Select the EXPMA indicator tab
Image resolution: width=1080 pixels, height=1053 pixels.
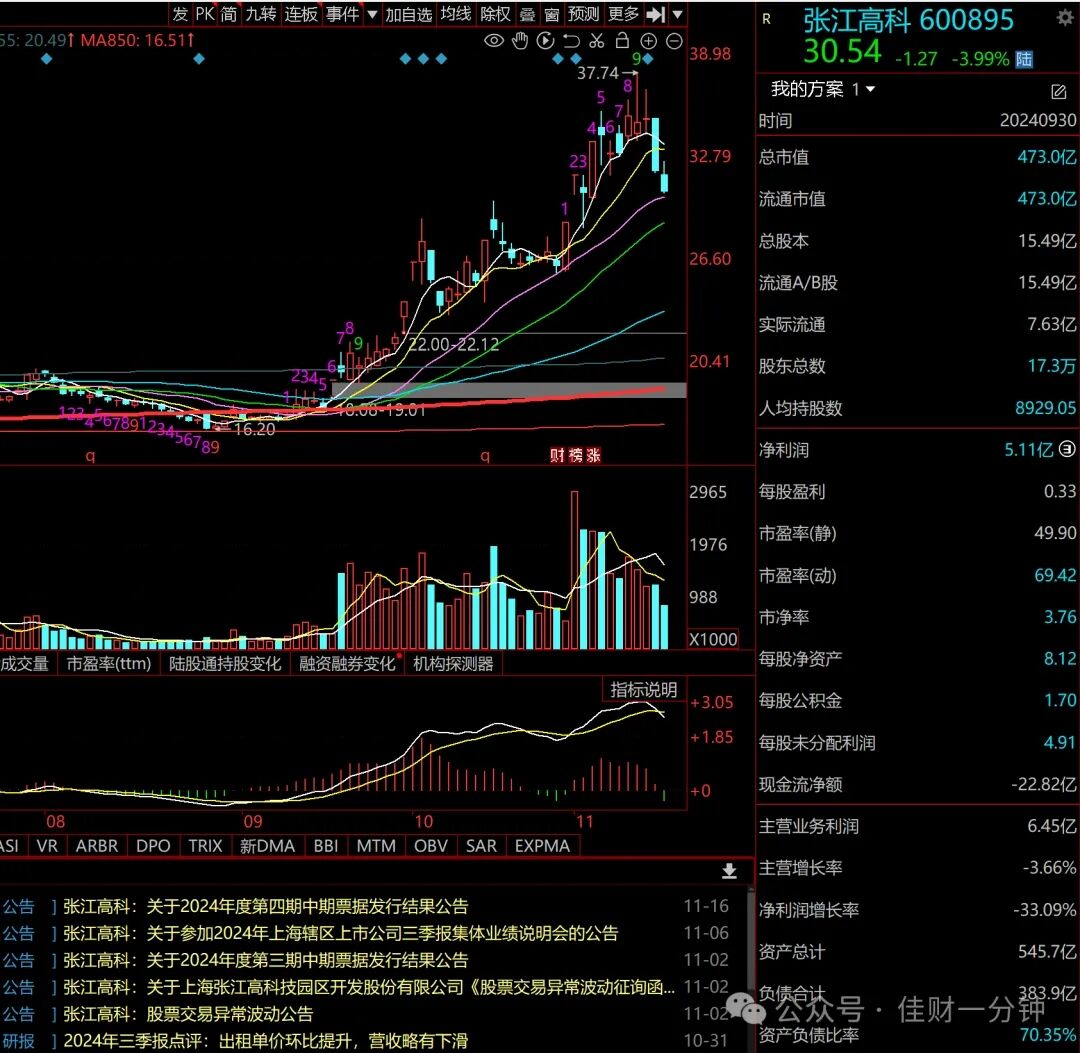pos(542,846)
